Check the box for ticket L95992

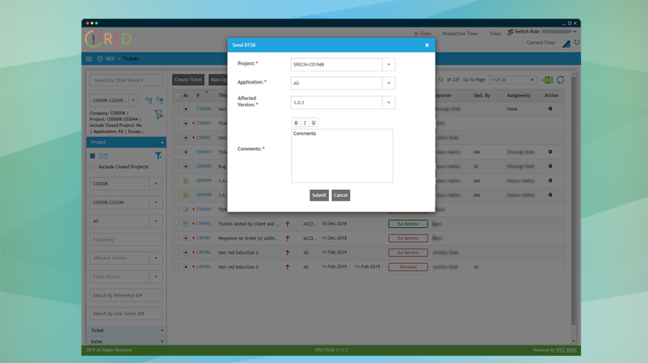click(177, 223)
